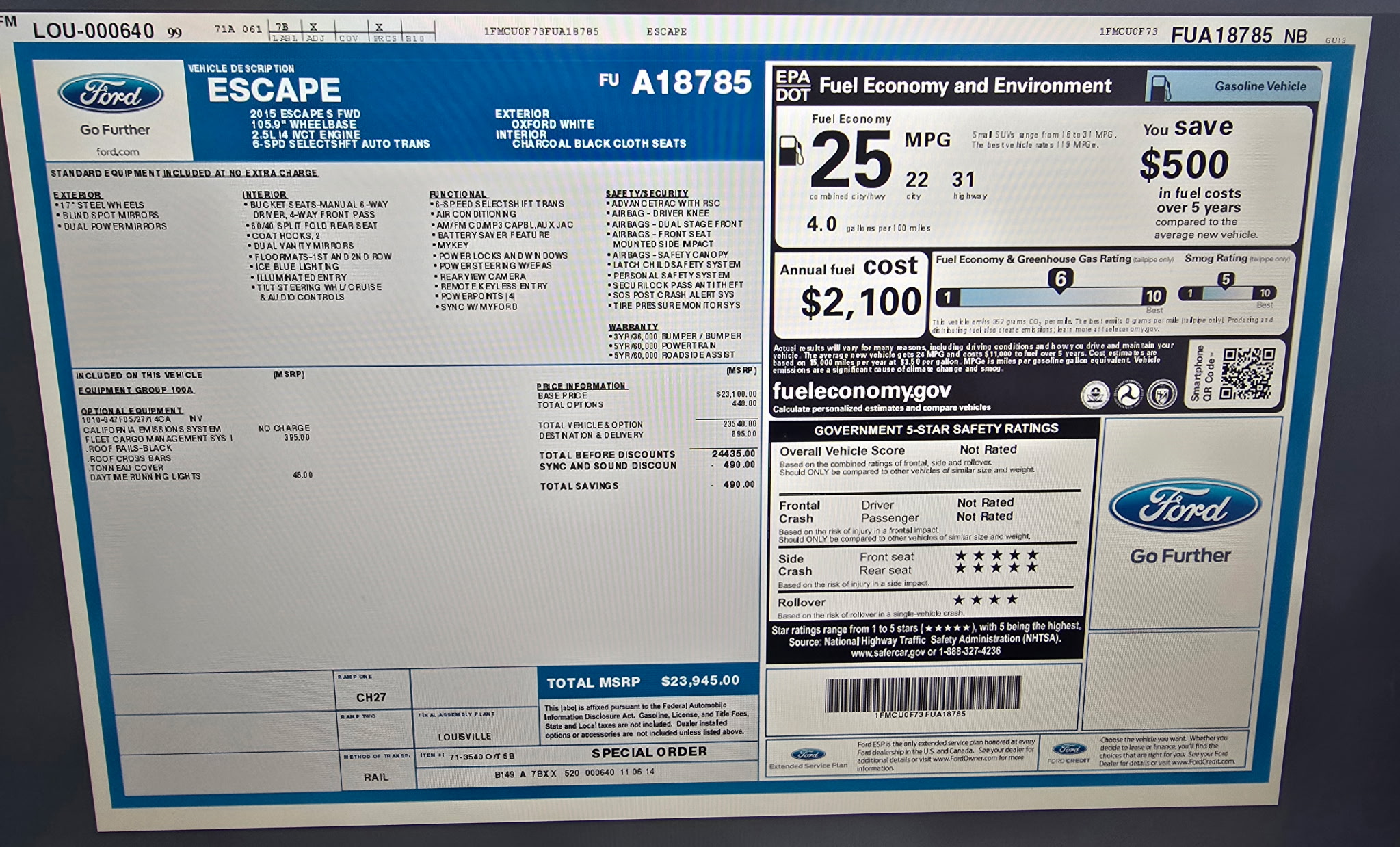Viewport: 1400px width, 847px height.
Task: Click the Ford Credit logo
Action: (x=1069, y=749)
